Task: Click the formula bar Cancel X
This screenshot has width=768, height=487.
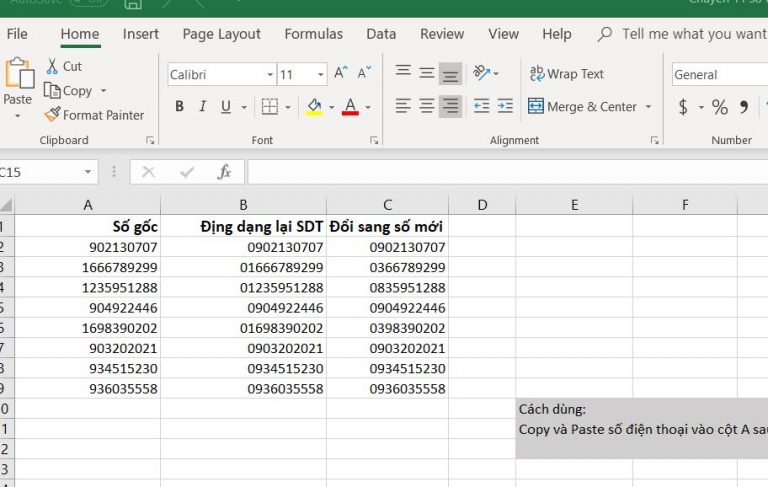Action: point(148,172)
